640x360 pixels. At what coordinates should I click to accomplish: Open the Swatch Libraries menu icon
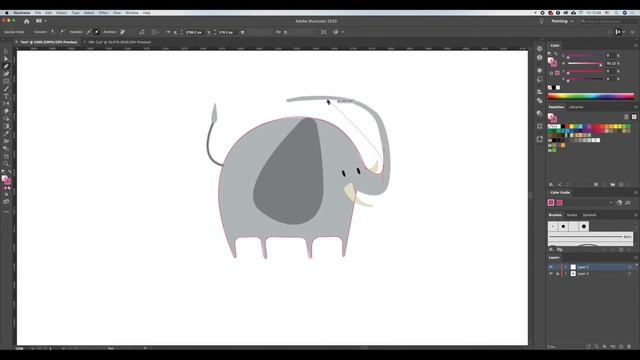[551, 185]
